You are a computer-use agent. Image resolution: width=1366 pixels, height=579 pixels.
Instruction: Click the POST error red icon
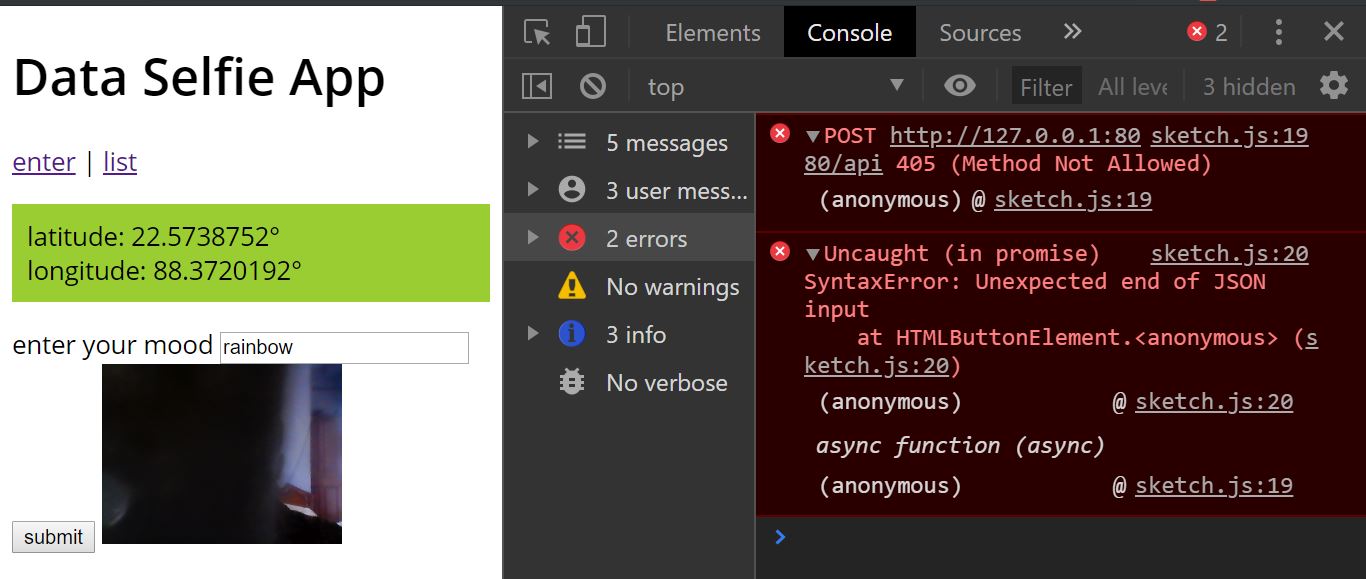coord(780,134)
